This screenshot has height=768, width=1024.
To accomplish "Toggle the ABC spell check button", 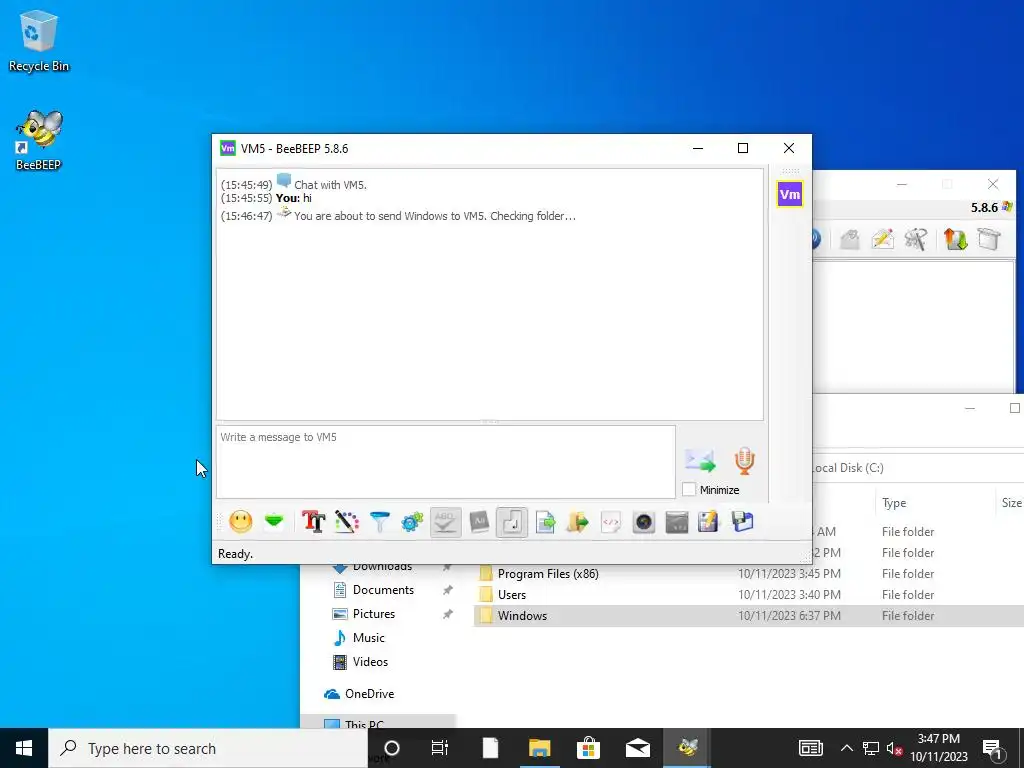I will pyautogui.click(x=445, y=522).
